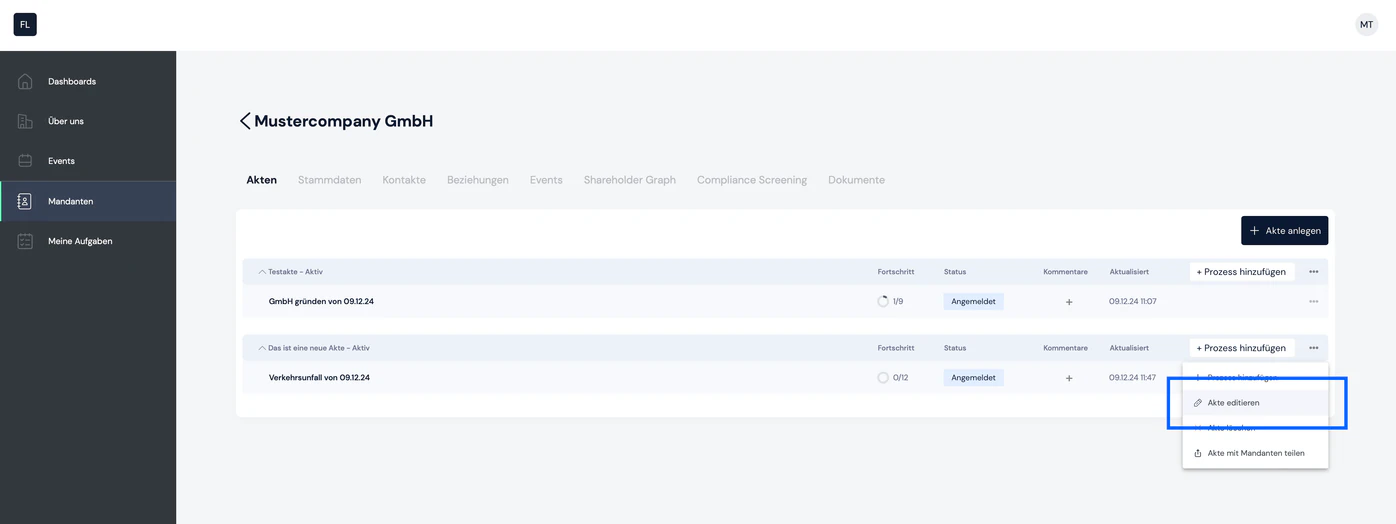Switch to the Beziehungen tab
Image resolution: width=1396 pixels, height=524 pixels.
tap(478, 180)
